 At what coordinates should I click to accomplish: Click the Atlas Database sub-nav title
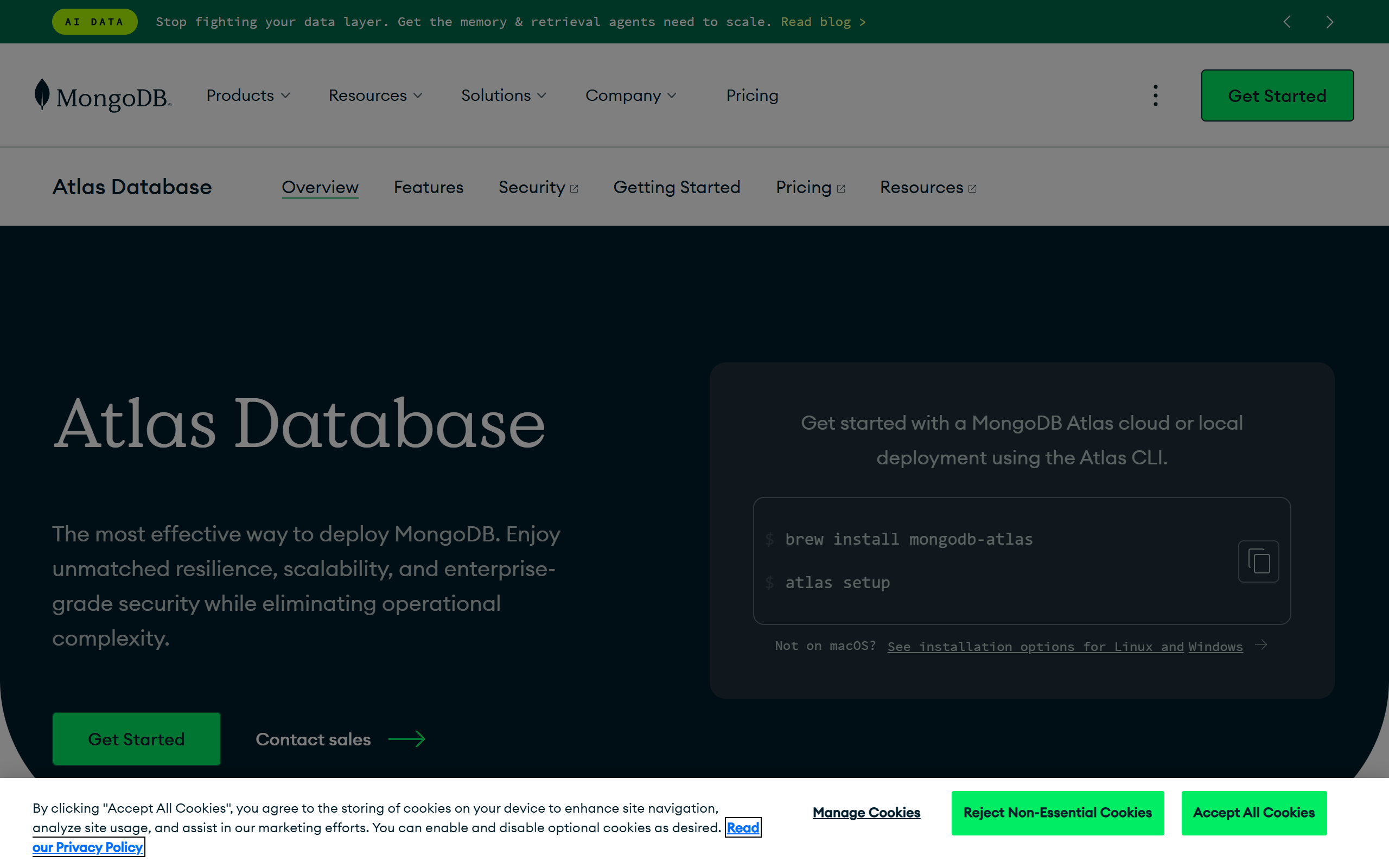point(132,187)
